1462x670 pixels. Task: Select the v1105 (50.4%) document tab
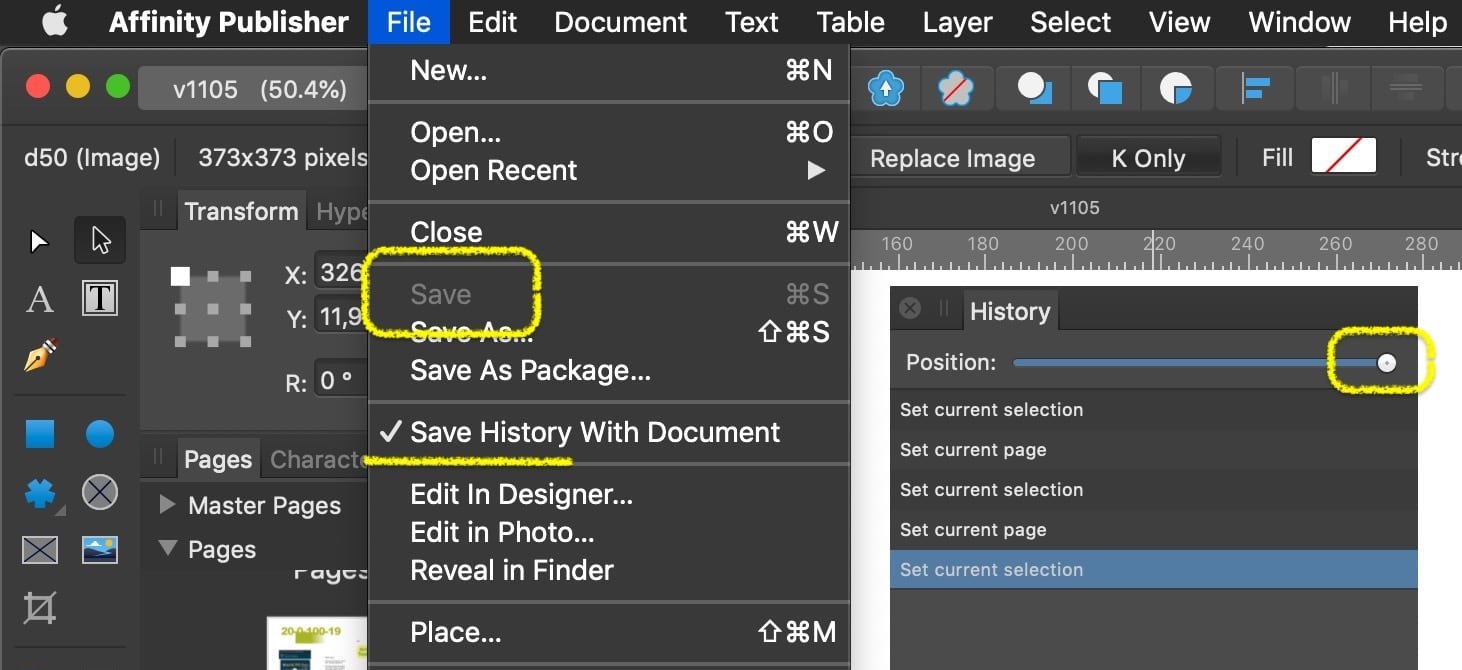259,89
